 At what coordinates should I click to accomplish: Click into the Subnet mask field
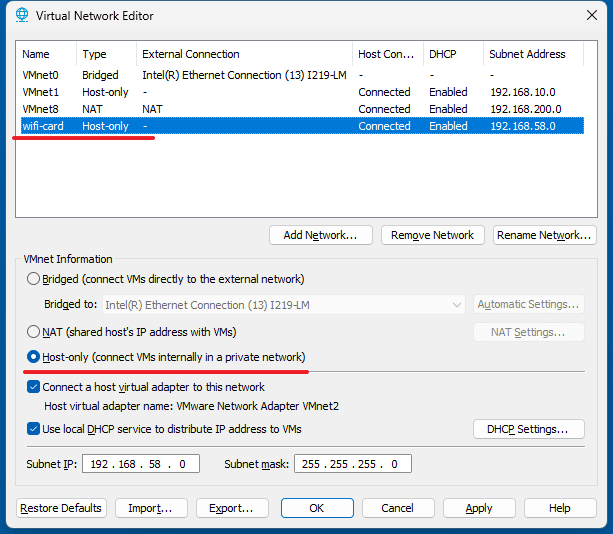pos(352,464)
